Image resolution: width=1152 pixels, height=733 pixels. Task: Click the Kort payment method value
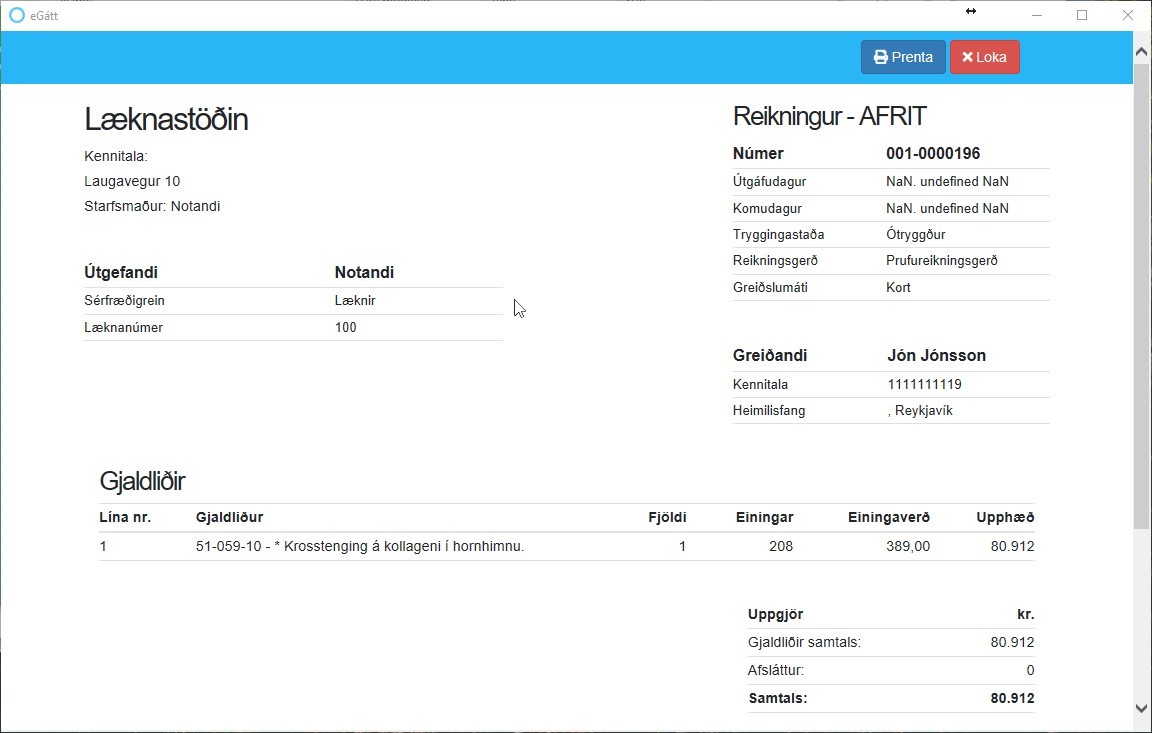click(899, 288)
